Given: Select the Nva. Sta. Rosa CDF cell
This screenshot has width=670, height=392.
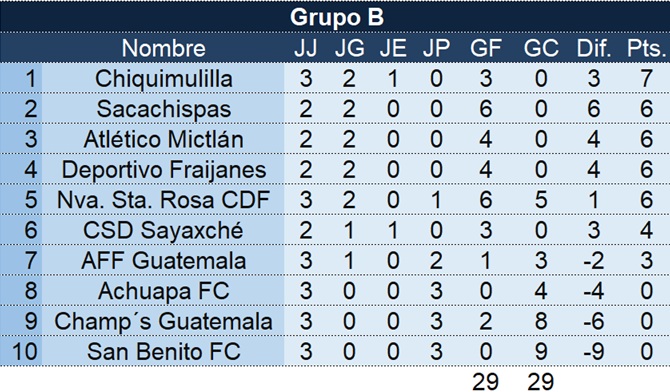Looking at the screenshot, I should (x=163, y=200).
